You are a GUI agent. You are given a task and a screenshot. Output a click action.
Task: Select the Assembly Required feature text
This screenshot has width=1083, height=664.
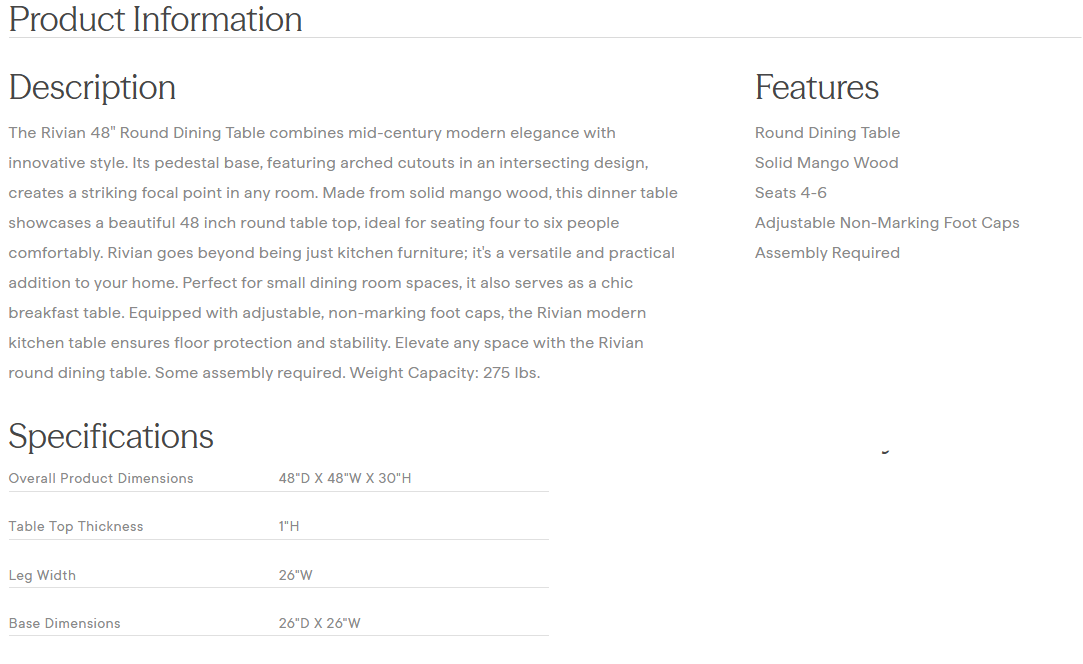[827, 253]
